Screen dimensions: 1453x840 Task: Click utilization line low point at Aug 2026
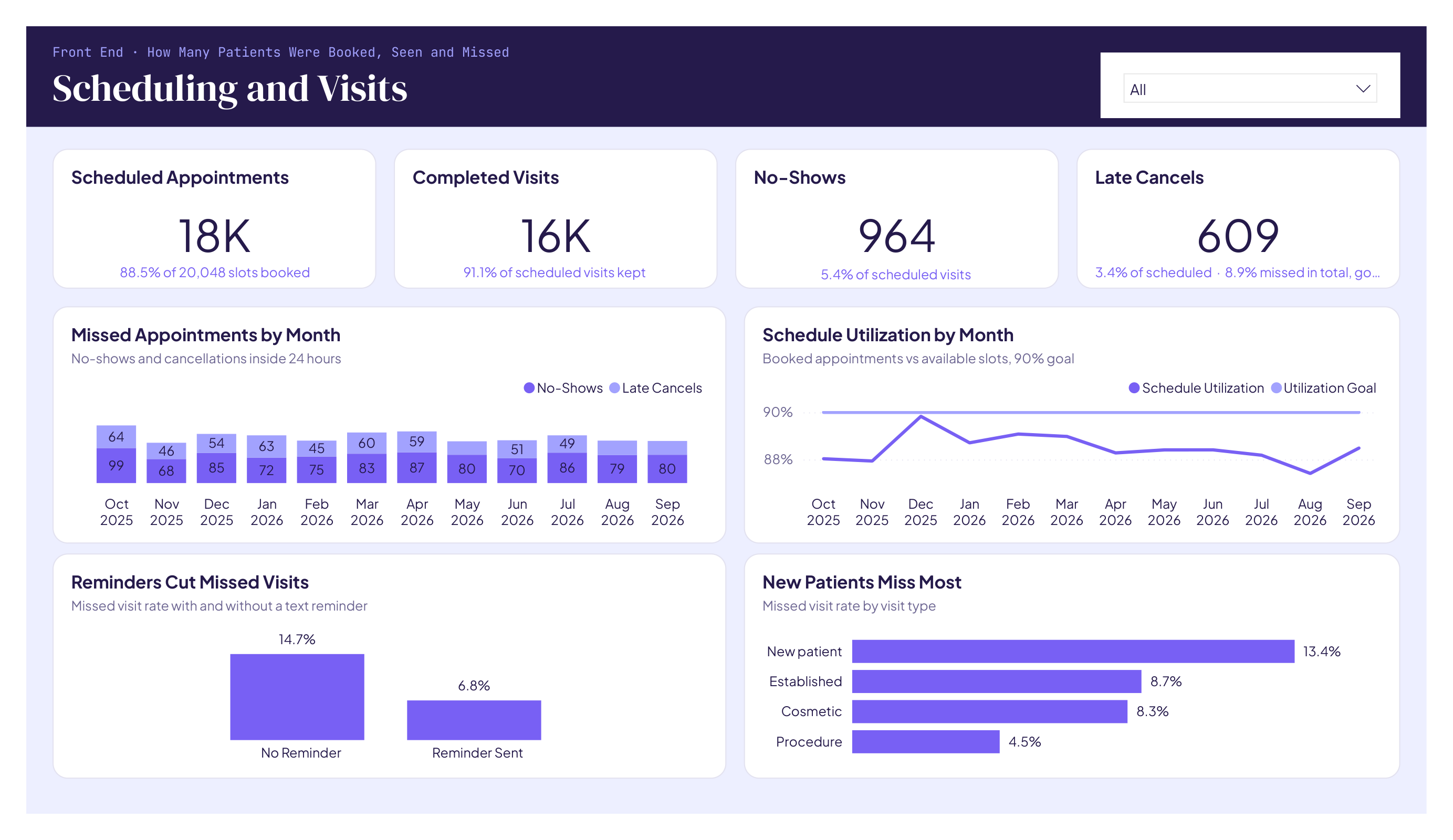[x=1310, y=474]
